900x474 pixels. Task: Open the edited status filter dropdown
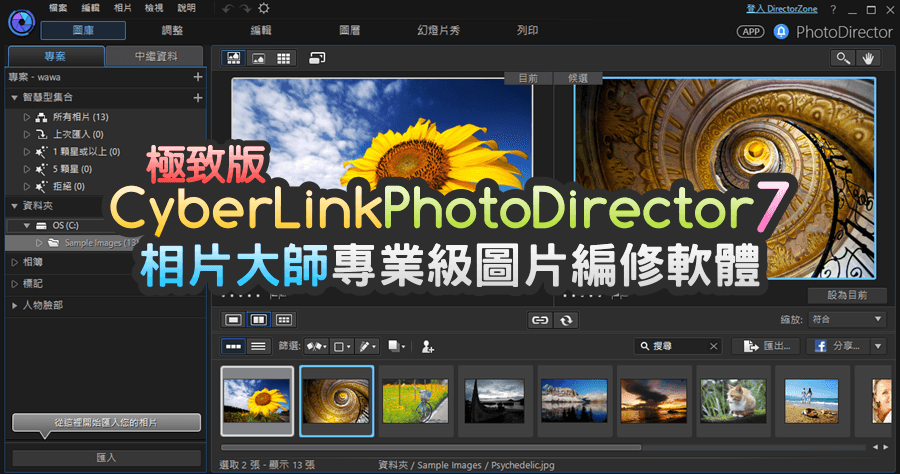(x=367, y=346)
